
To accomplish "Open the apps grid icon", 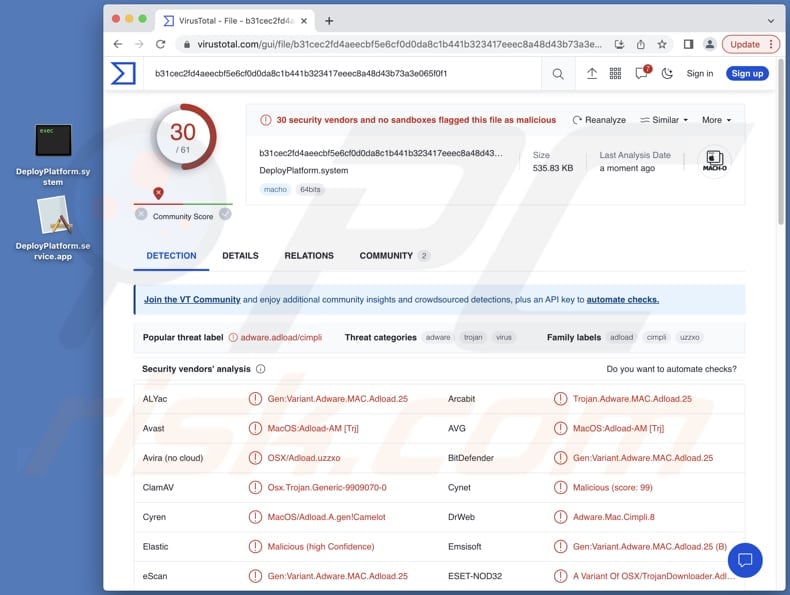I will pos(615,74).
